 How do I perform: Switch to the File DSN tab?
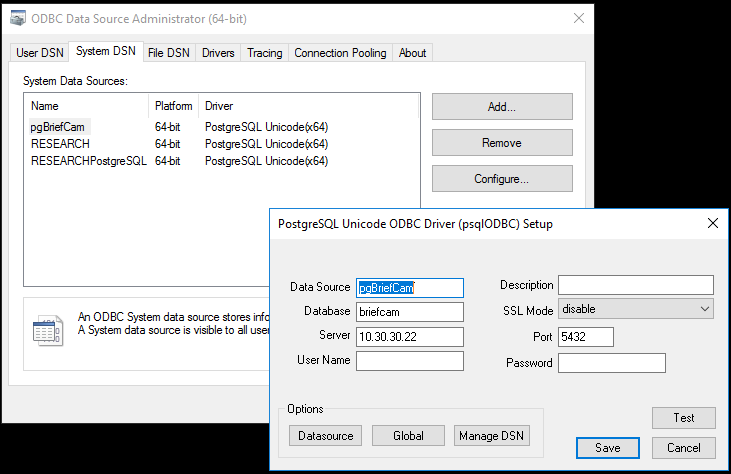click(x=169, y=53)
